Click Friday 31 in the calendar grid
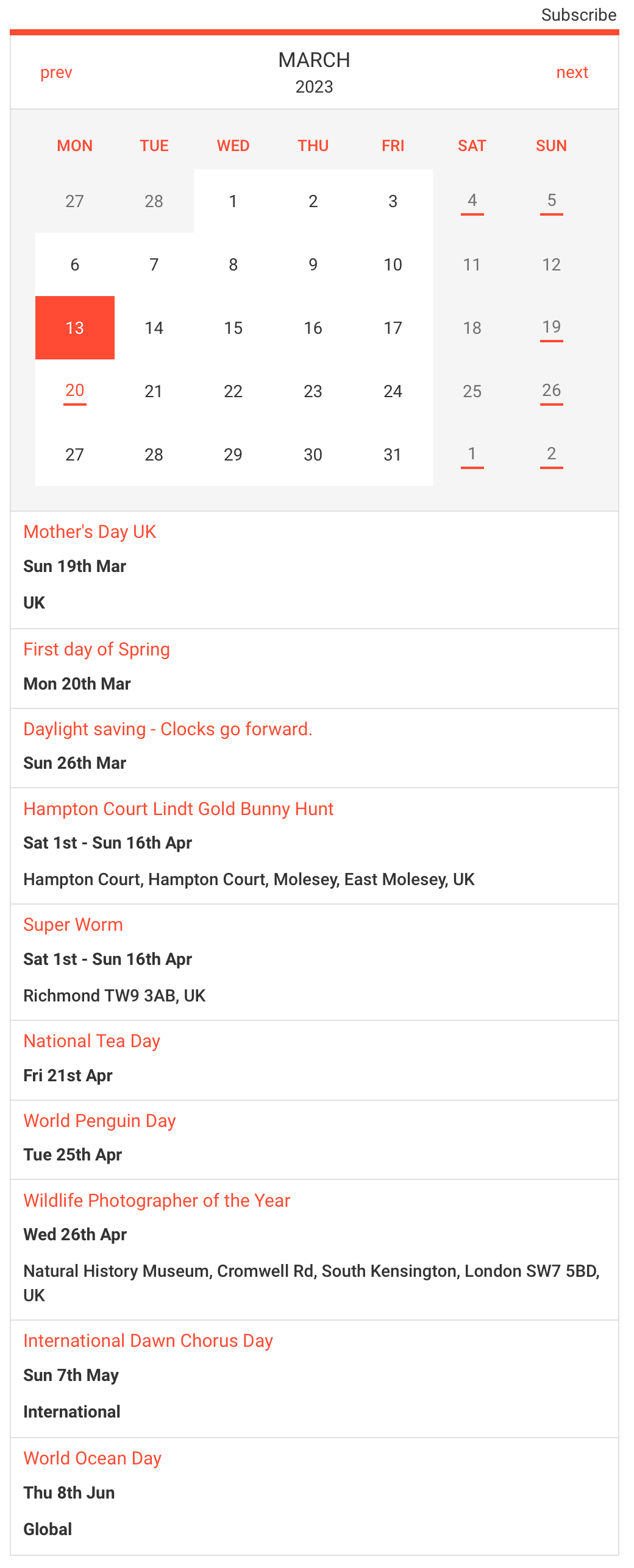Viewport: 634px width, 1568px height. click(x=393, y=454)
